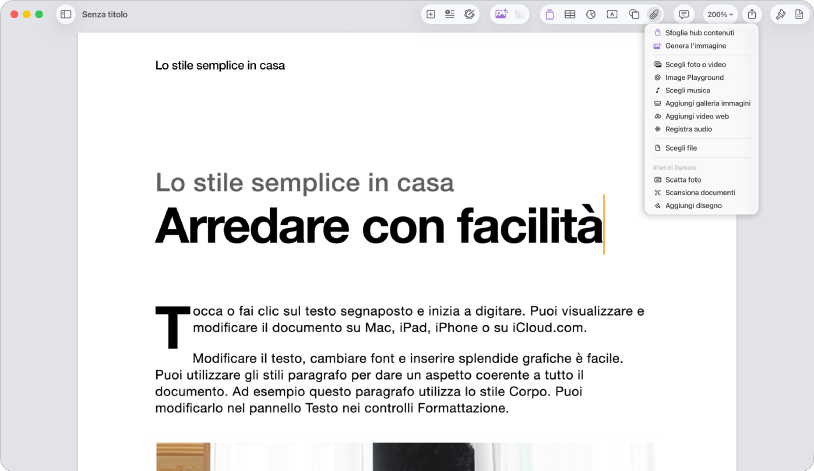This screenshot has width=814, height=471.
Task: Click the large drop cap letter T
Action: click(172, 327)
